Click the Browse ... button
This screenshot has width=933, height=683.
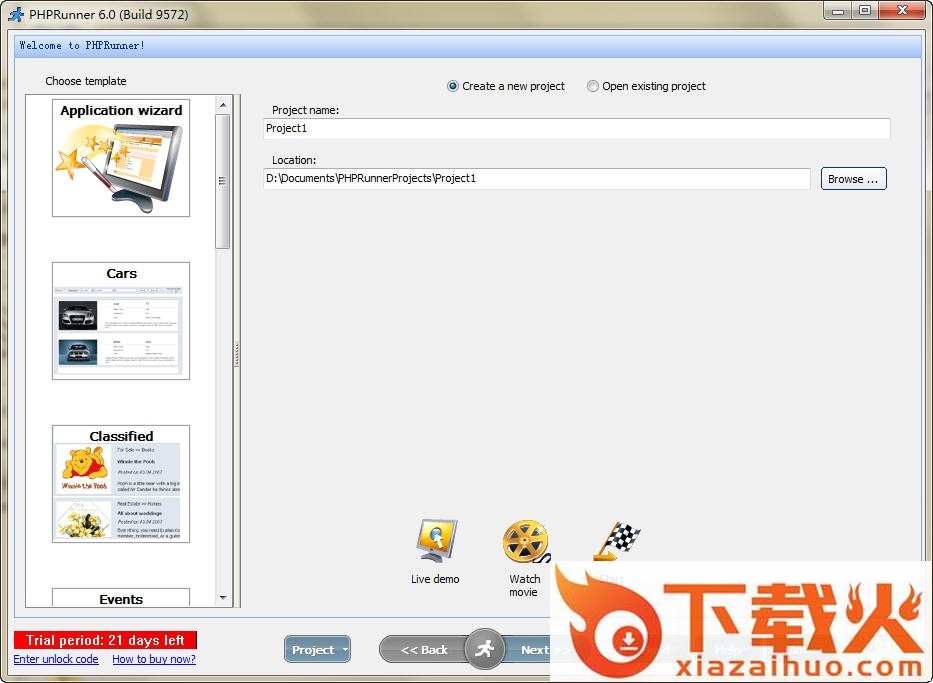pos(853,178)
